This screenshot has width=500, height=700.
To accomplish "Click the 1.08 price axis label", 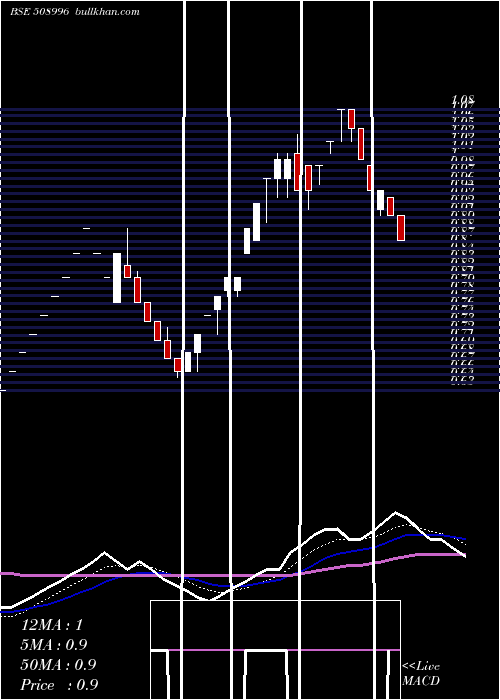I will pos(463,99).
